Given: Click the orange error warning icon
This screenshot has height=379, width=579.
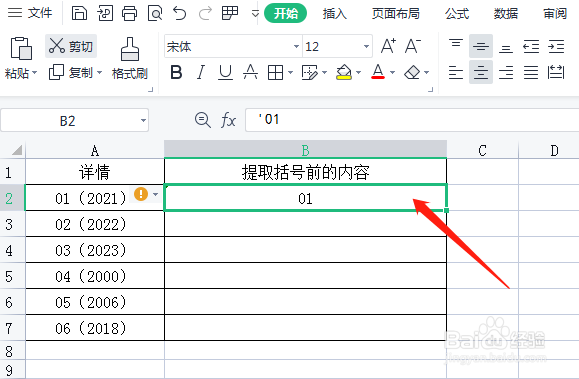Looking at the screenshot, I should point(141,194).
